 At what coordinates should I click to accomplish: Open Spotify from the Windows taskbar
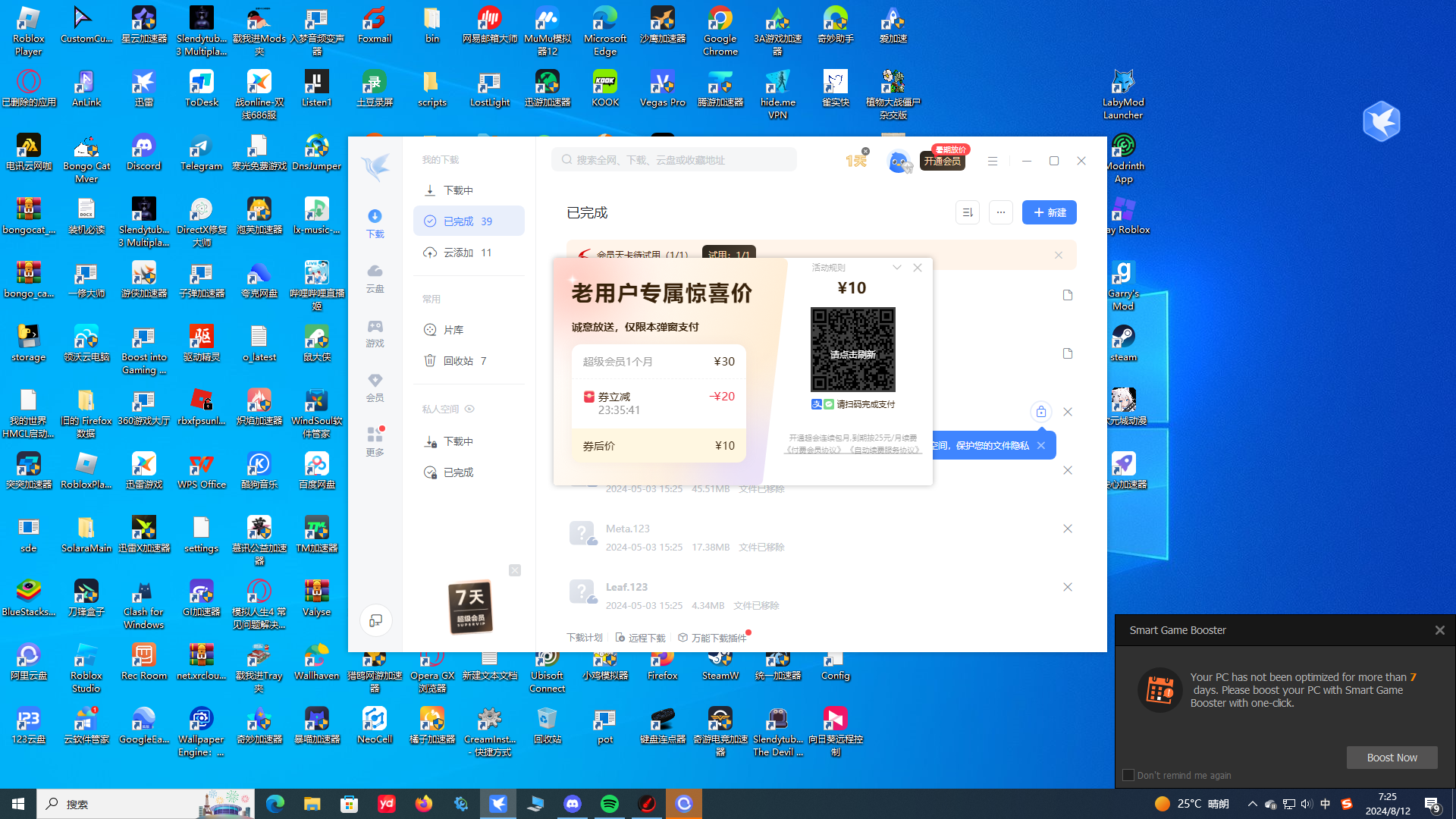[x=610, y=804]
